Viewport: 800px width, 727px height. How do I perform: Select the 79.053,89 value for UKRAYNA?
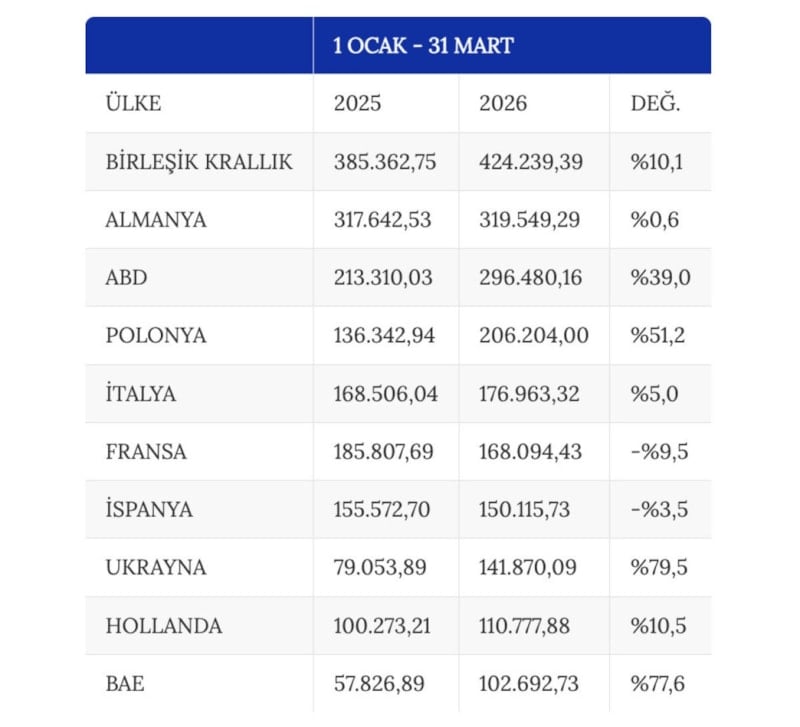tap(380, 568)
